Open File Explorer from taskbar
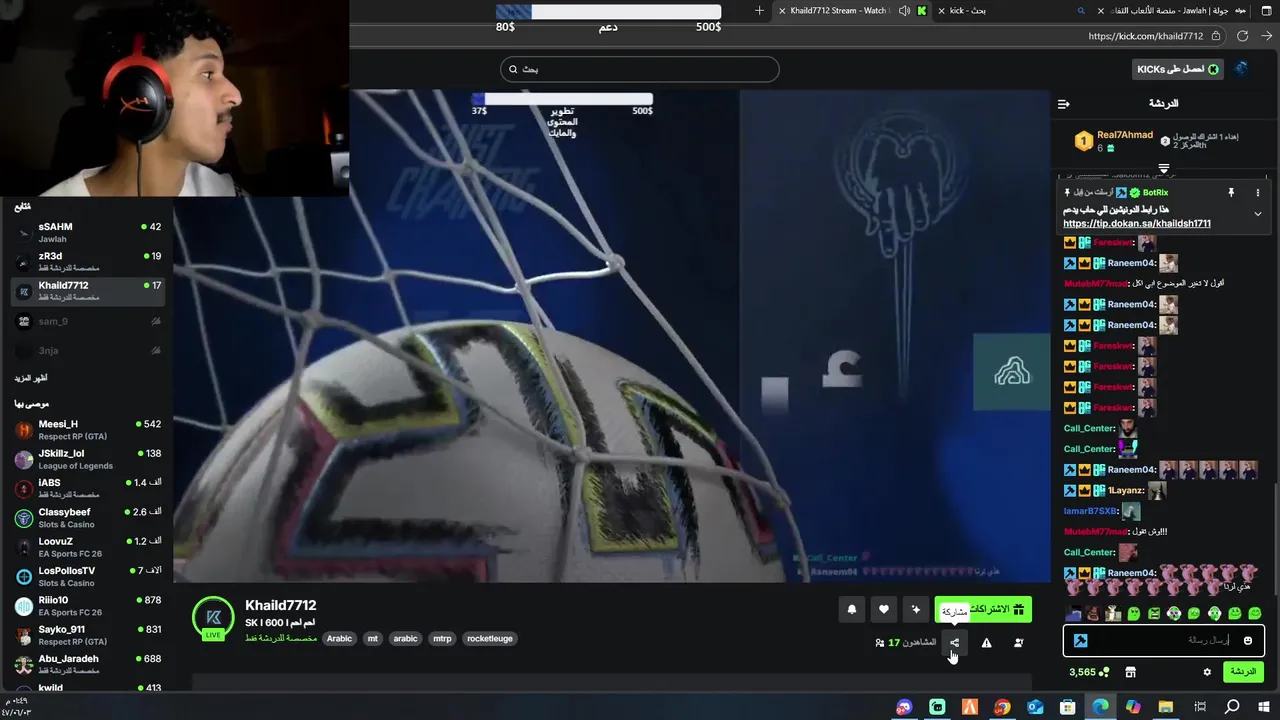The height and width of the screenshot is (720, 1280). coord(1166,707)
